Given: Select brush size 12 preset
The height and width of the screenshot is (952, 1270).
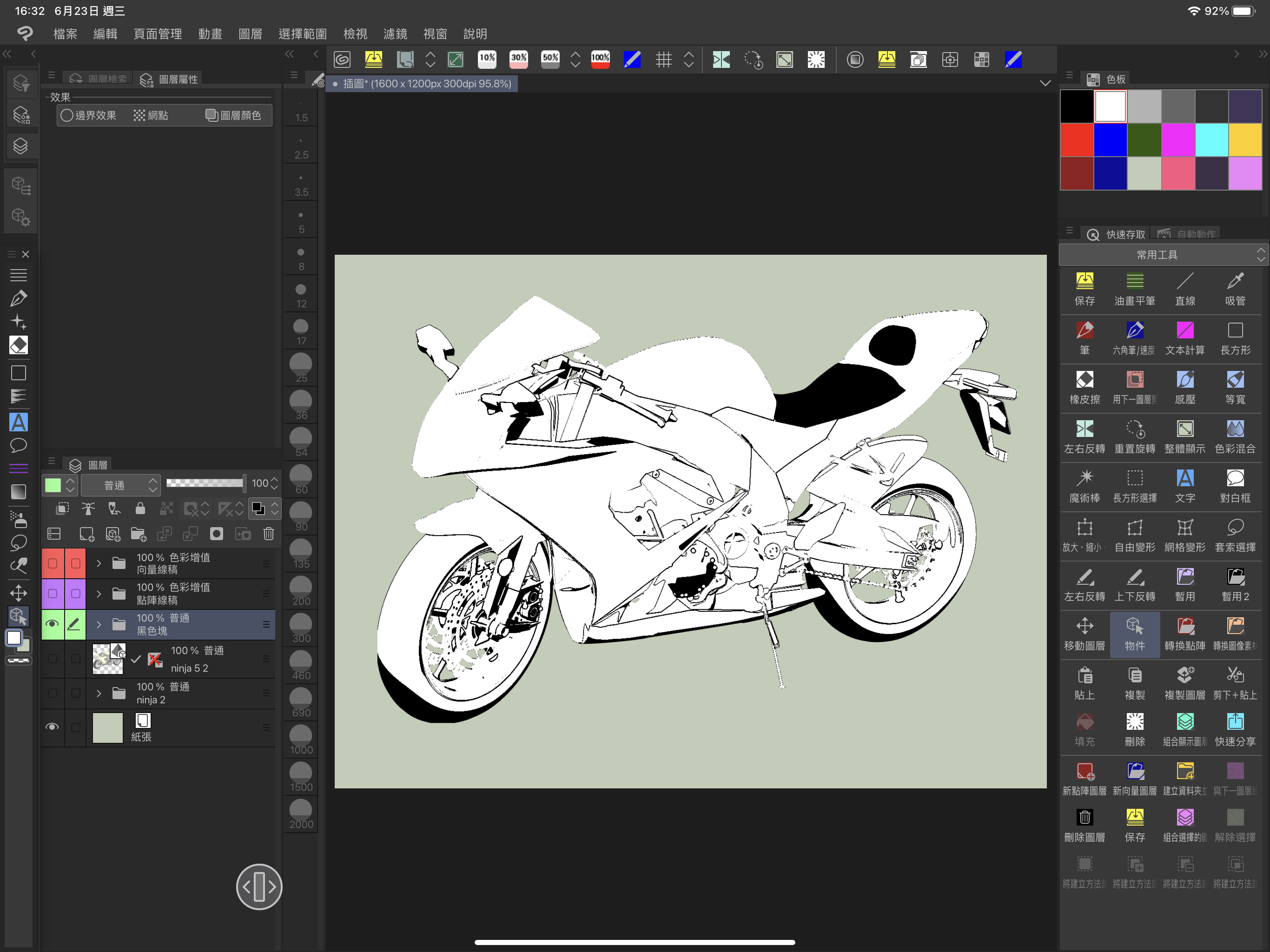Looking at the screenshot, I should coord(301,295).
